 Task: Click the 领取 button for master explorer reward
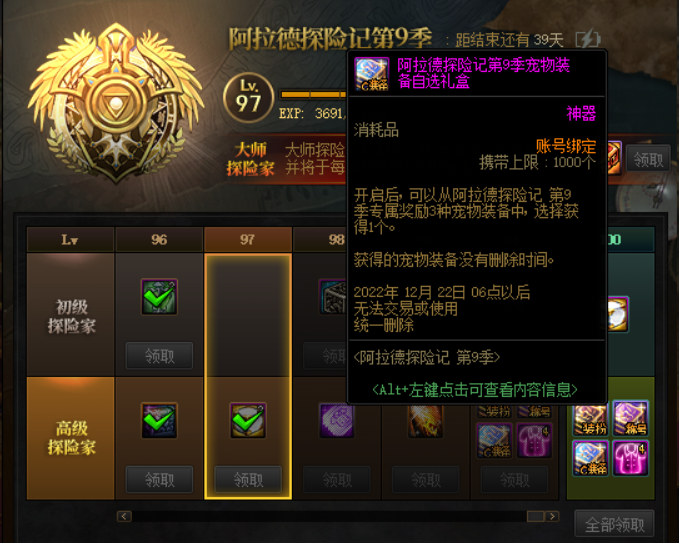pyautogui.click(x=648, y=159)
